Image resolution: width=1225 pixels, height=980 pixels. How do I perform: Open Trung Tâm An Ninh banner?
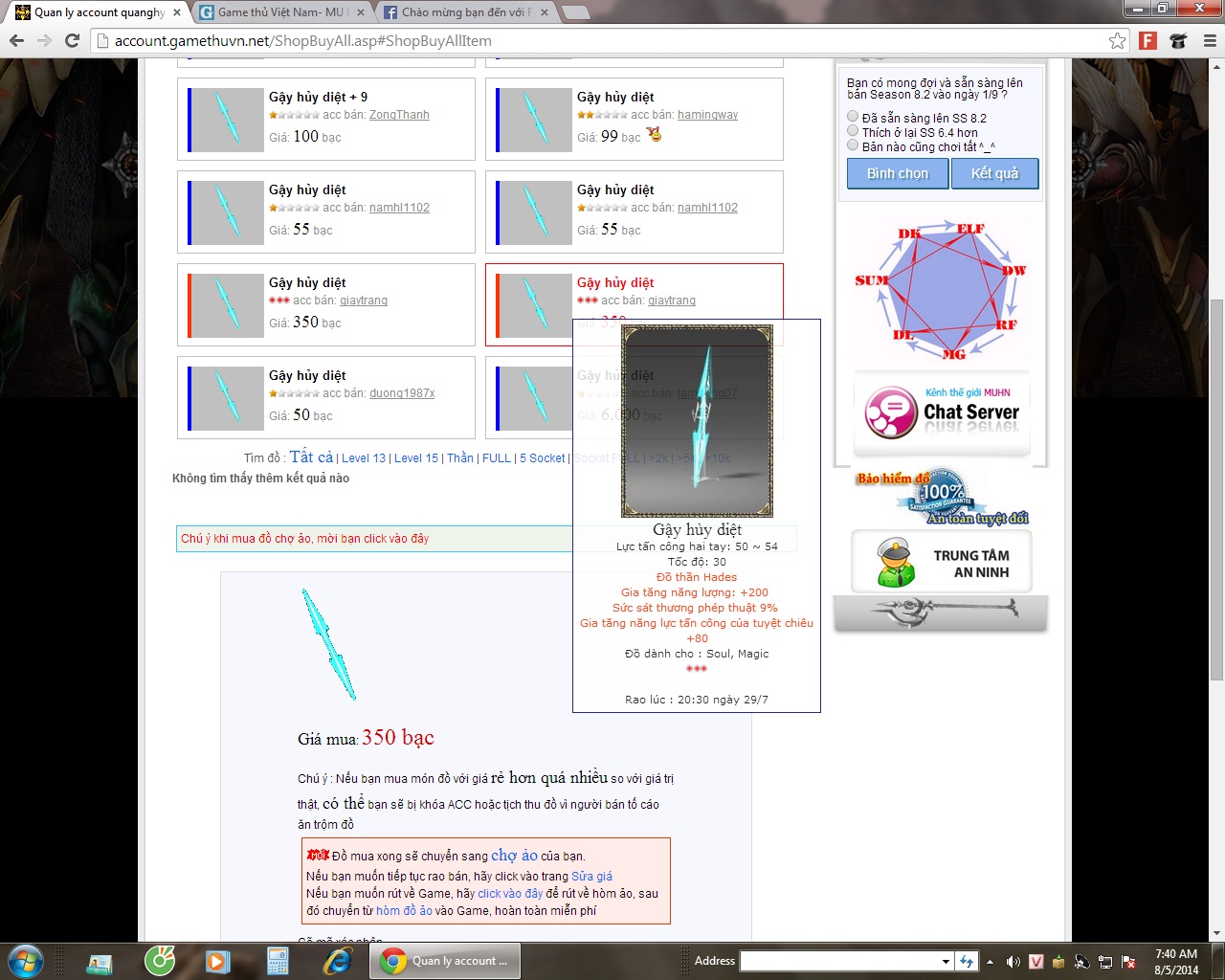tap(942, 563)
